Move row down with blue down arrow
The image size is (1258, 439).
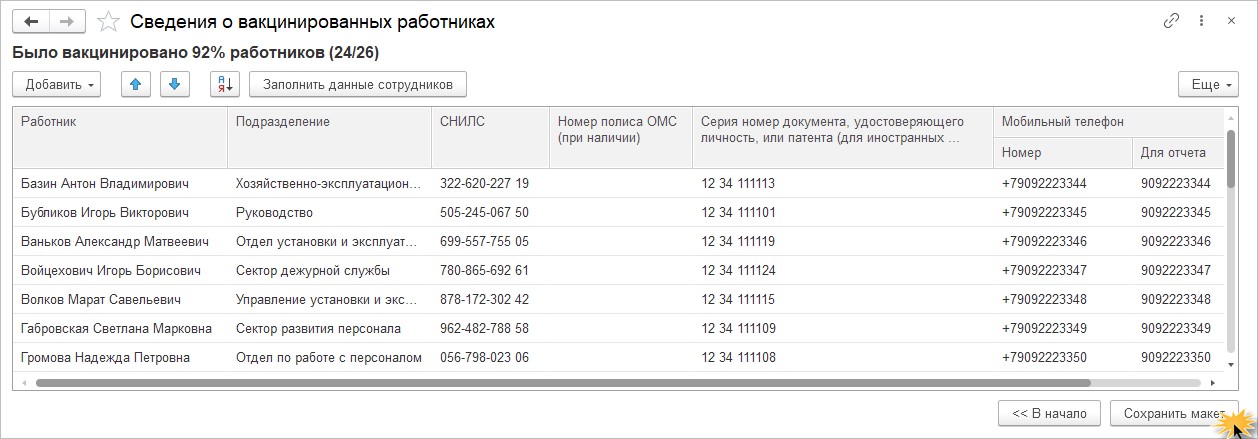174,84
